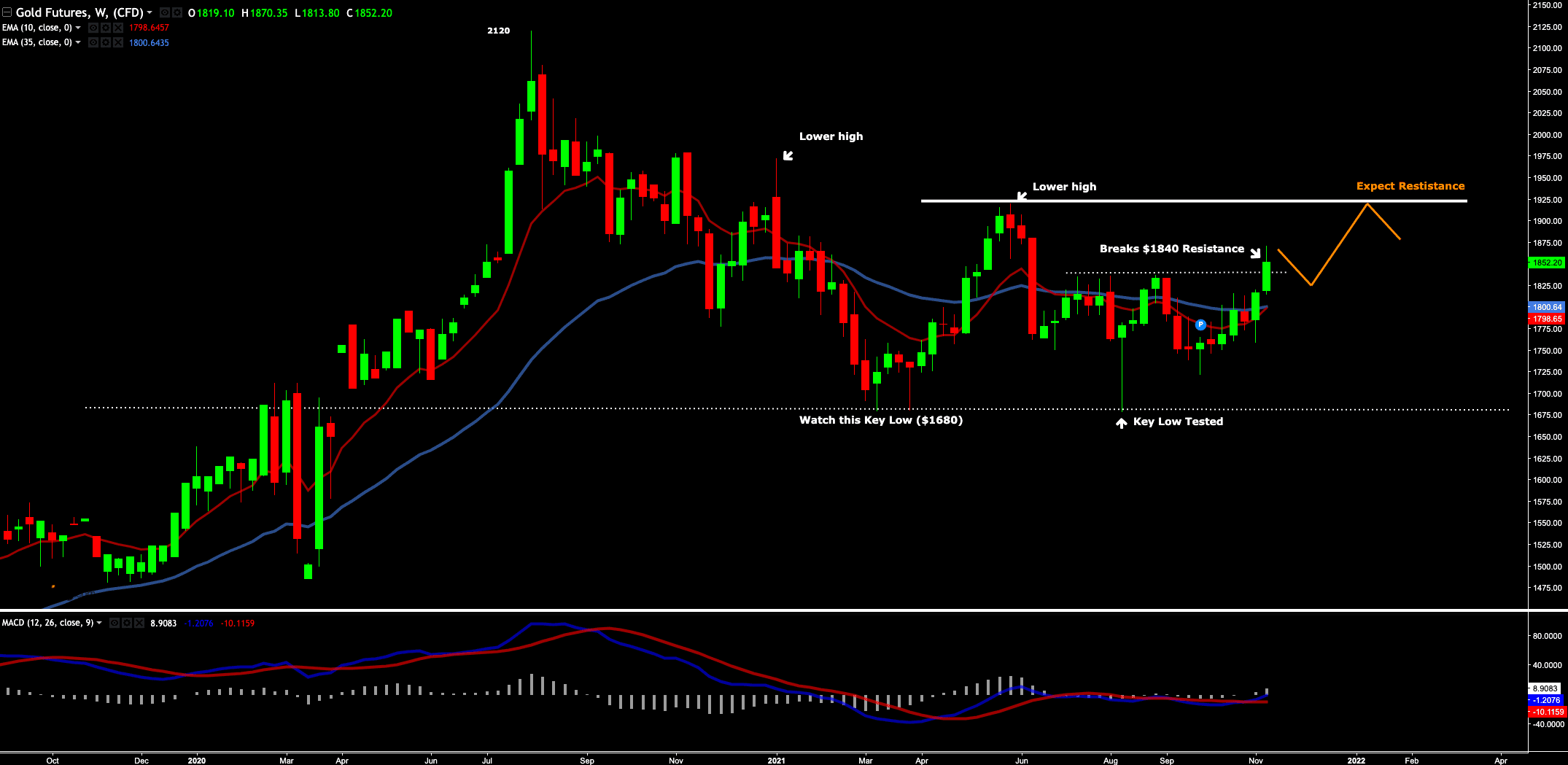
Task: Select the EMA (35, close, 0) label
Action: (x=36, y=43)
